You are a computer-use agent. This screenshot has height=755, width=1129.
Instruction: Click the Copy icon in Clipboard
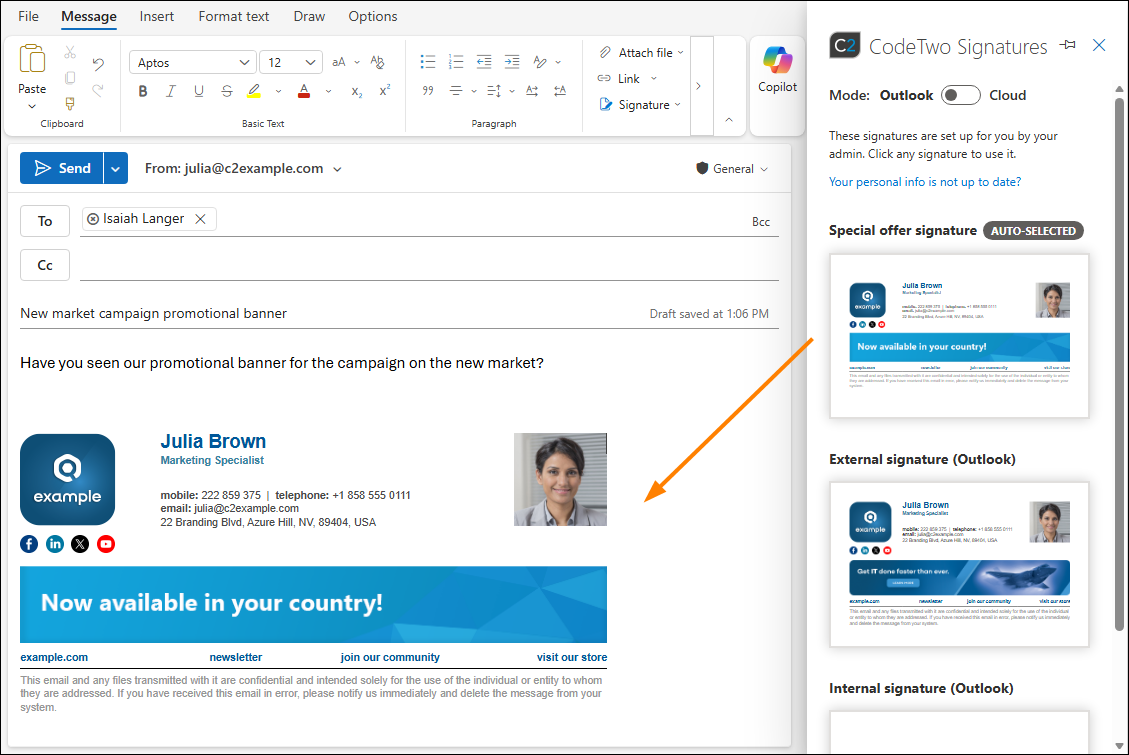(70, 78)
